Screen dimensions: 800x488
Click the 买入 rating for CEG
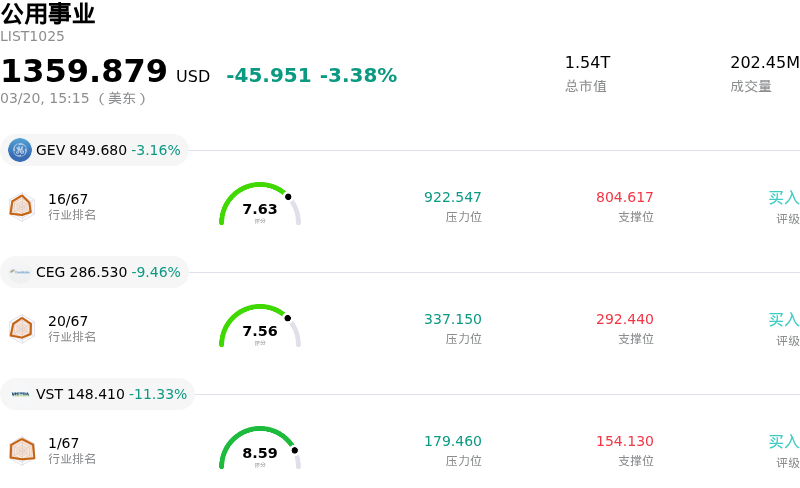click(783, 320)
